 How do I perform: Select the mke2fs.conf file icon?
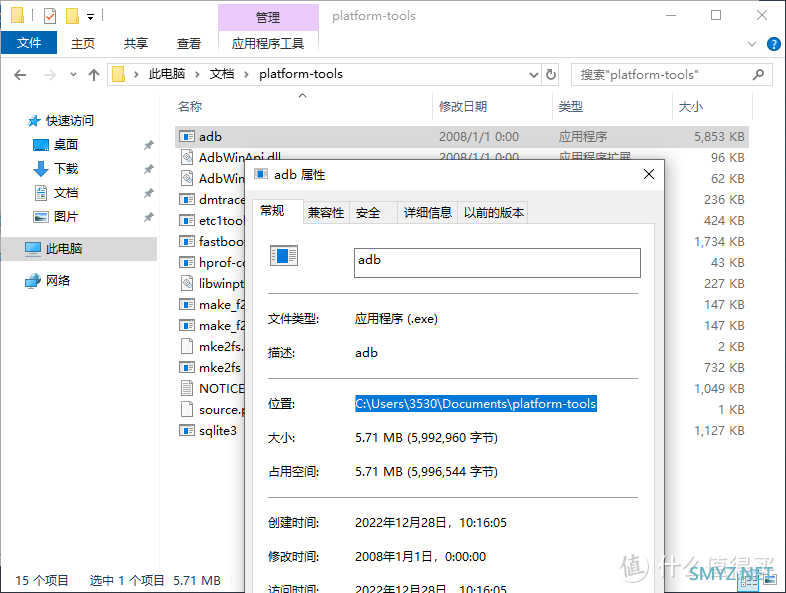pyautogui.click(x=187, y=346)
